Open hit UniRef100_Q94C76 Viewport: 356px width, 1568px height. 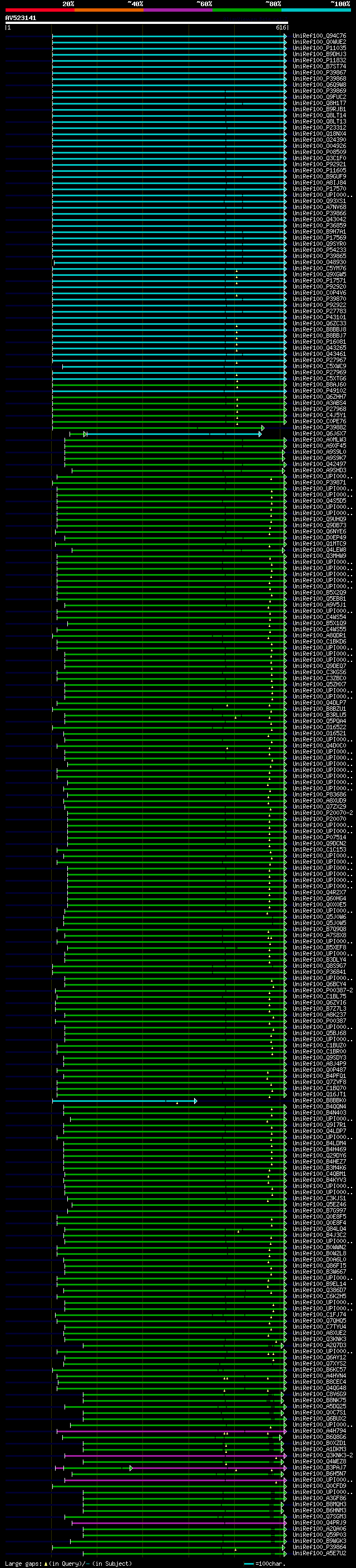(x=319, y=37)
